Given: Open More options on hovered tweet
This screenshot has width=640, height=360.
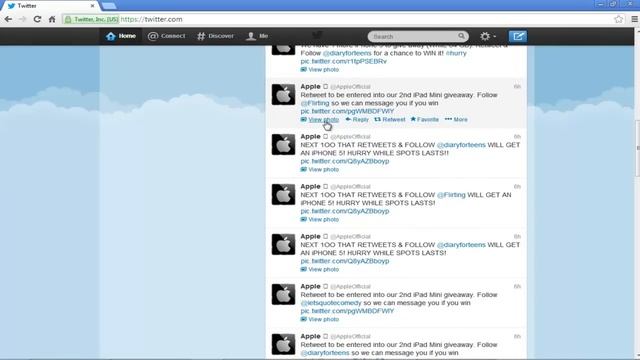Looking at the screenshot, I should (x=456, y=120).
